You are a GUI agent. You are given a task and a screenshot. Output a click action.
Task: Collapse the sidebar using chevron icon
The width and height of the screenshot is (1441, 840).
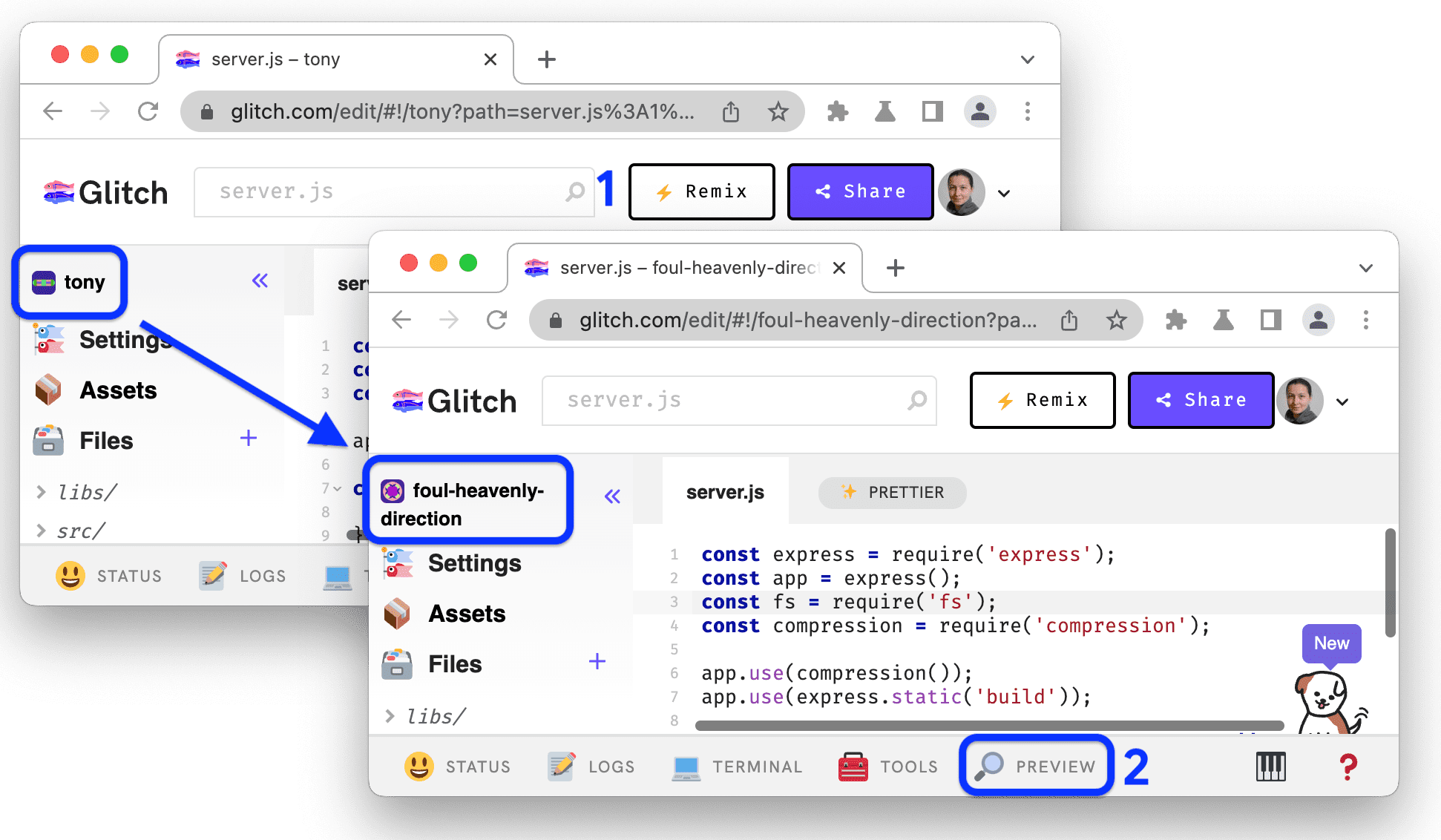(x=611, y=494)
